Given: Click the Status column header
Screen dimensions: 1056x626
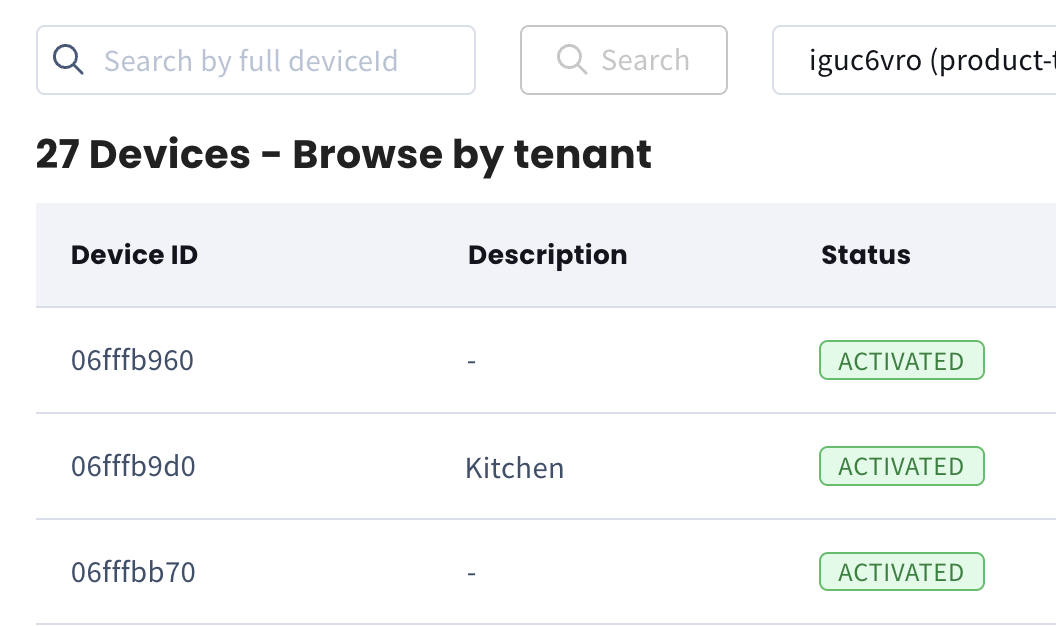Looking at the screenshot, I should pos(865,255).
